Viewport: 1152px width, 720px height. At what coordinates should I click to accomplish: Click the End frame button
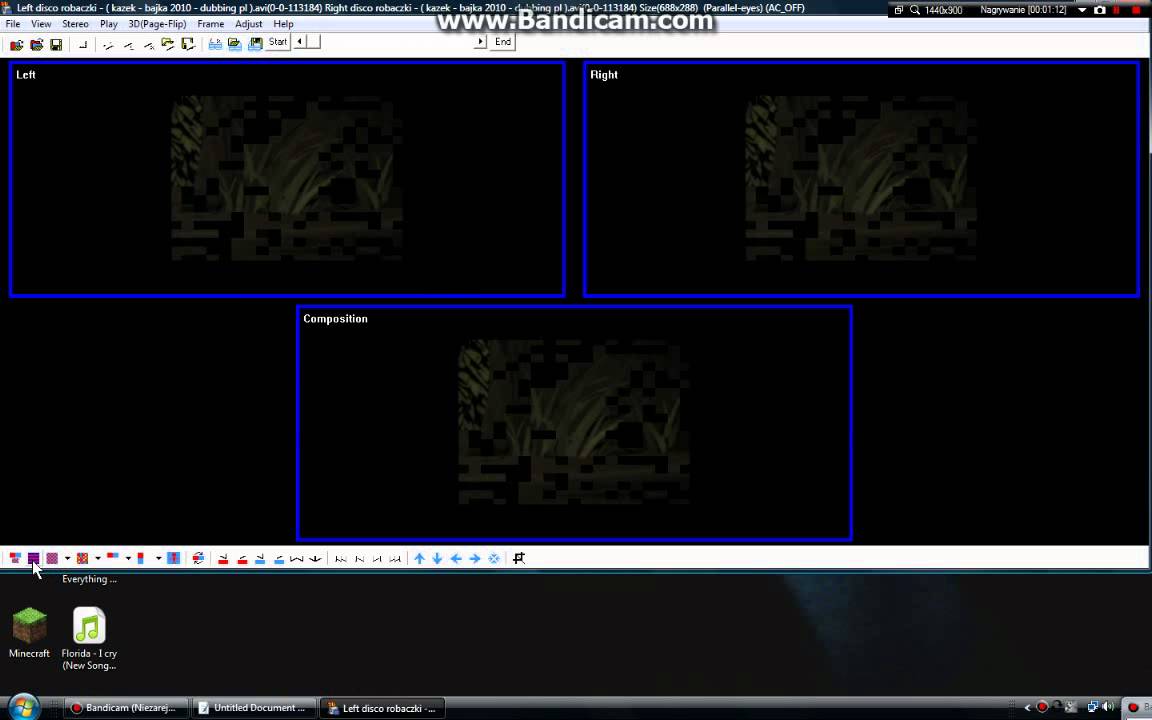point(503,42)
